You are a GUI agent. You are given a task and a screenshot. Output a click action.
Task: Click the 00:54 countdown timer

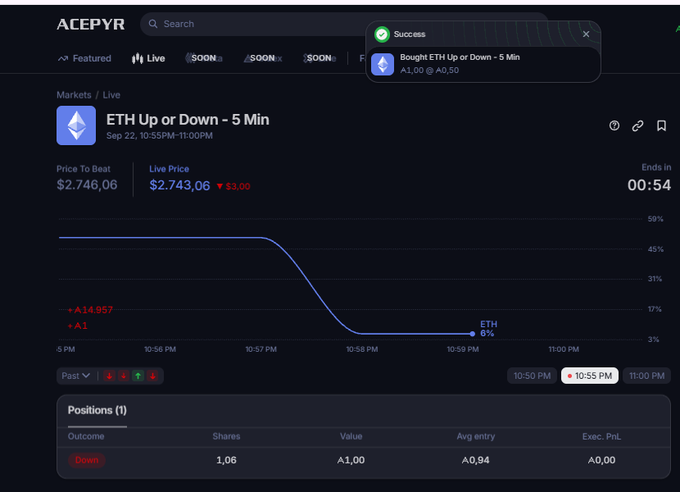[x=649, y=185]
